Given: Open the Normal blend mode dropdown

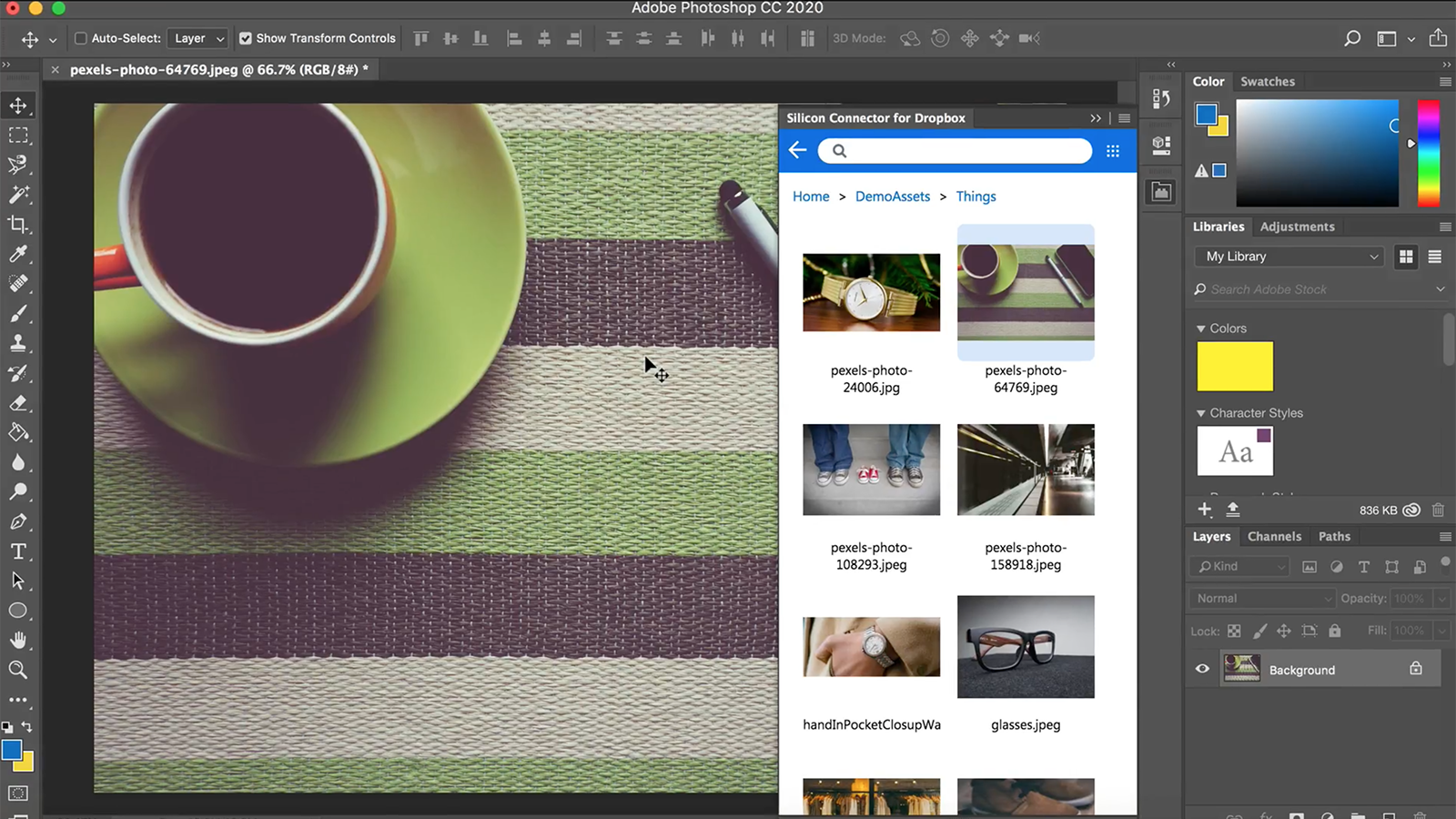Looking at the screenshot, I should [1261, 598].
